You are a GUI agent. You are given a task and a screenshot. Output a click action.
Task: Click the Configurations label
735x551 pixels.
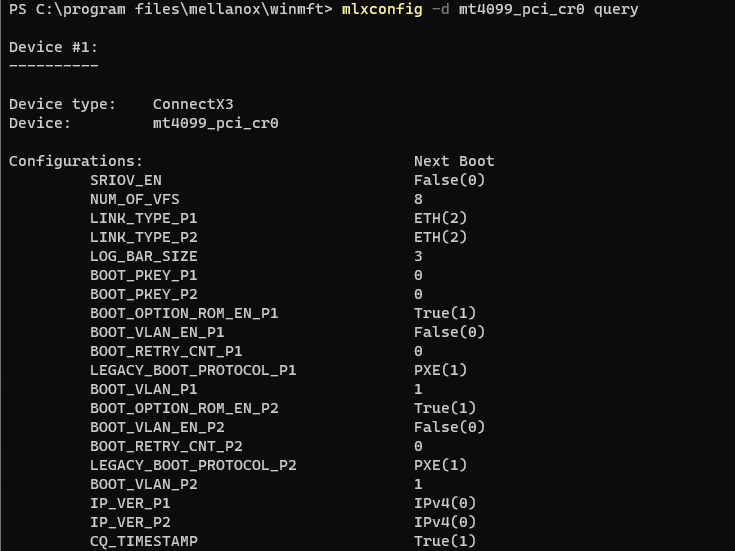point(76,161)
